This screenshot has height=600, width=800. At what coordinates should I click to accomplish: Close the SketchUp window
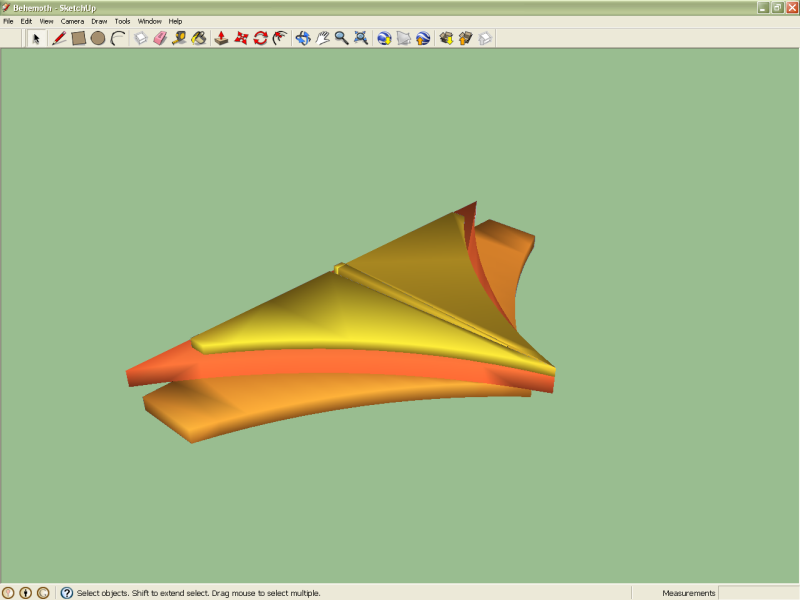point(792,8)
